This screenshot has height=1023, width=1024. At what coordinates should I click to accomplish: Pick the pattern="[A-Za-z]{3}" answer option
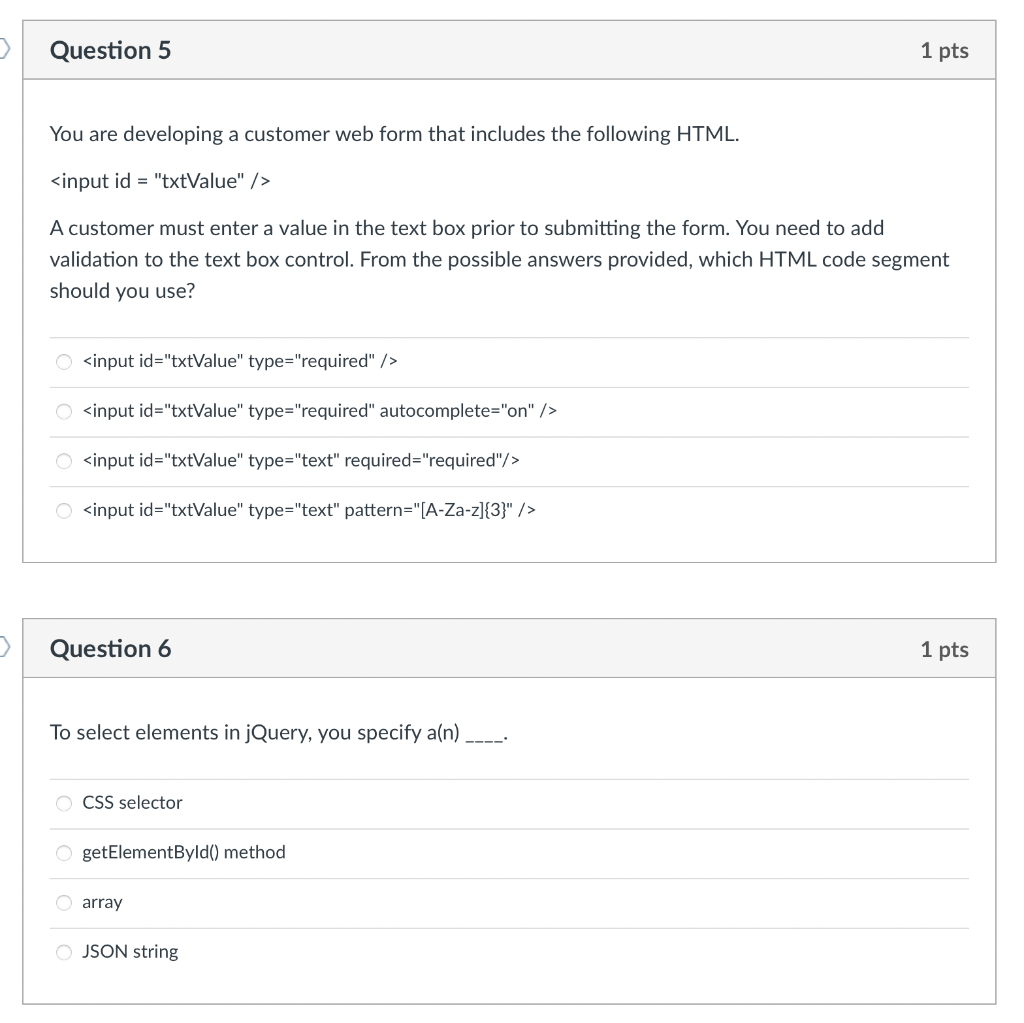[64, 510]
